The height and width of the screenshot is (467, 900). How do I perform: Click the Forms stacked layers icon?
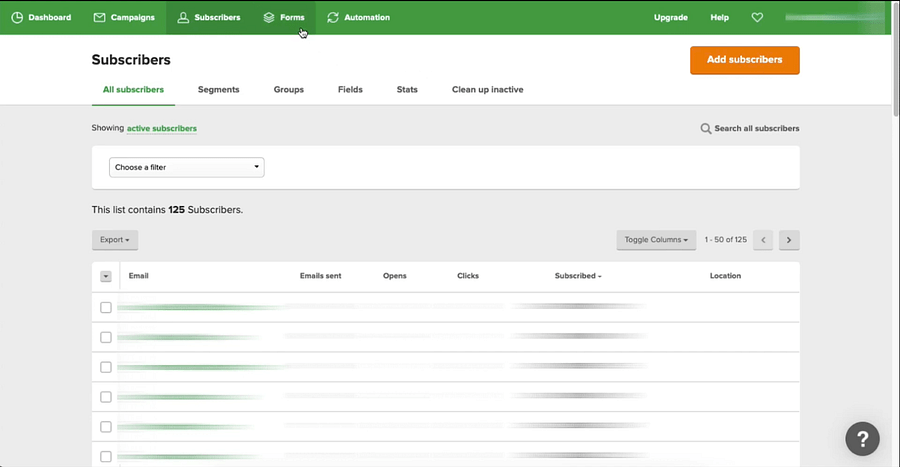(x=269, y=17)
